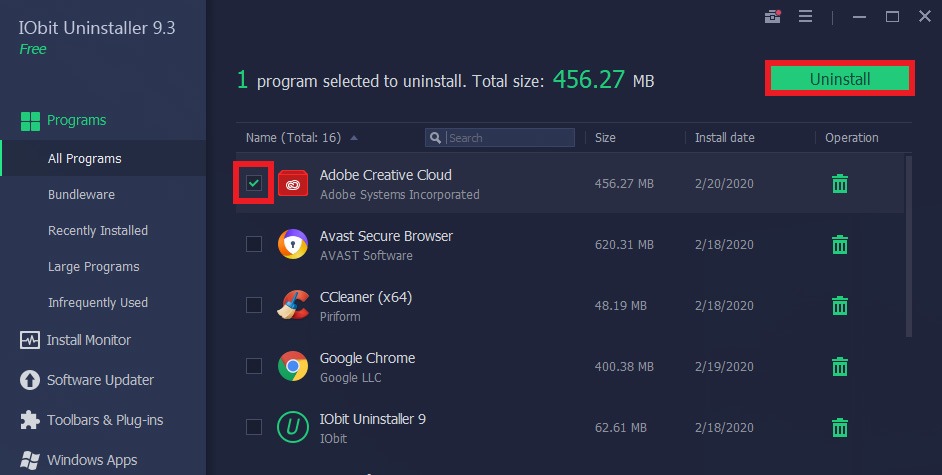Viewport: 942px width, 475px height.
Task: Toggle the Name column sort arrow
Action: click(354, 138)
